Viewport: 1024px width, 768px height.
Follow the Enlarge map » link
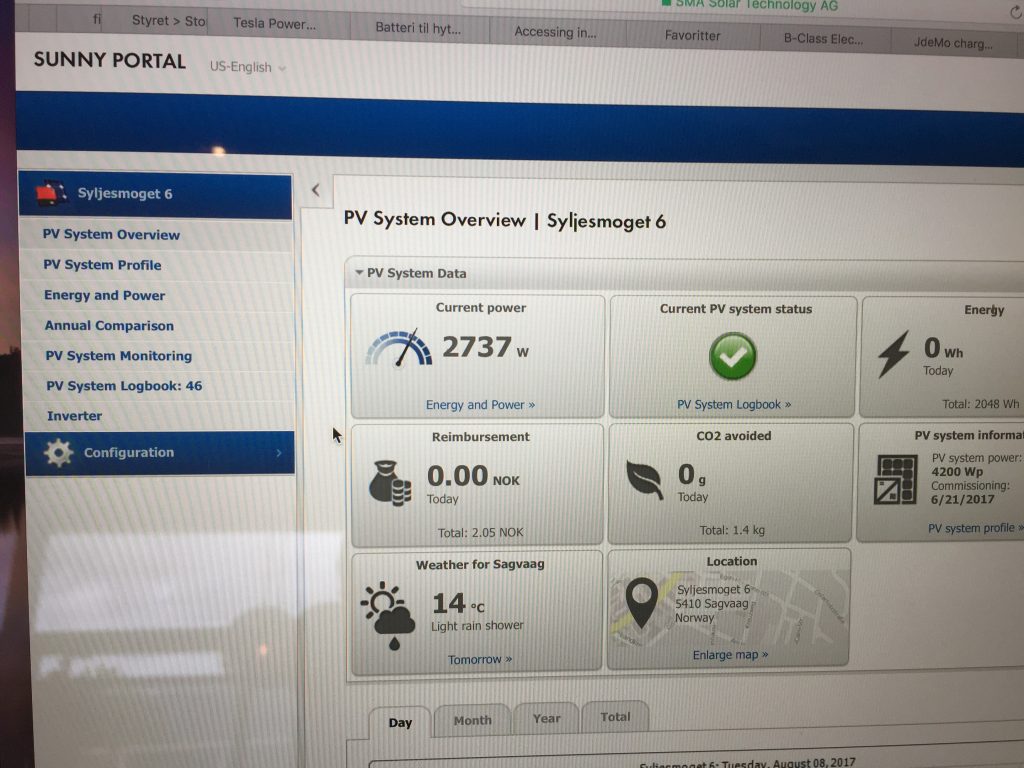[x=730, y=654]
